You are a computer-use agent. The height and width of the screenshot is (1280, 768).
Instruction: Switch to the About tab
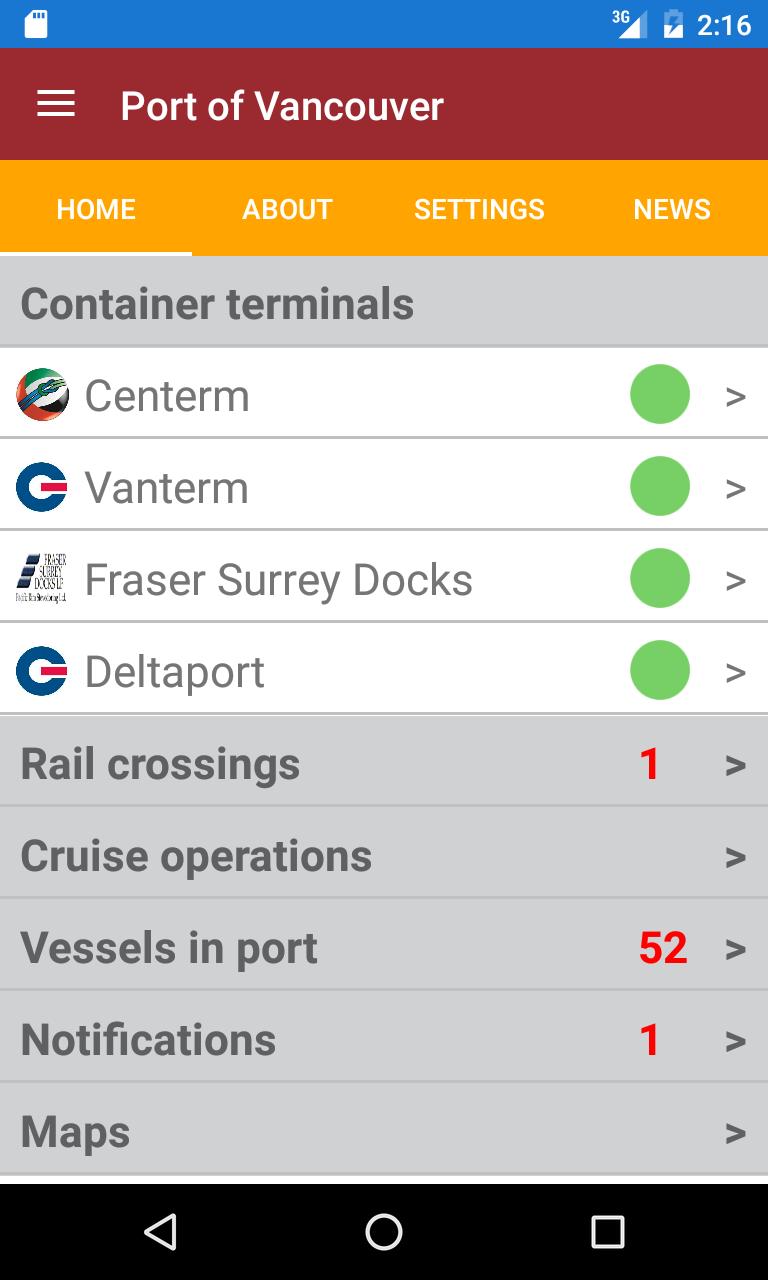288,208
